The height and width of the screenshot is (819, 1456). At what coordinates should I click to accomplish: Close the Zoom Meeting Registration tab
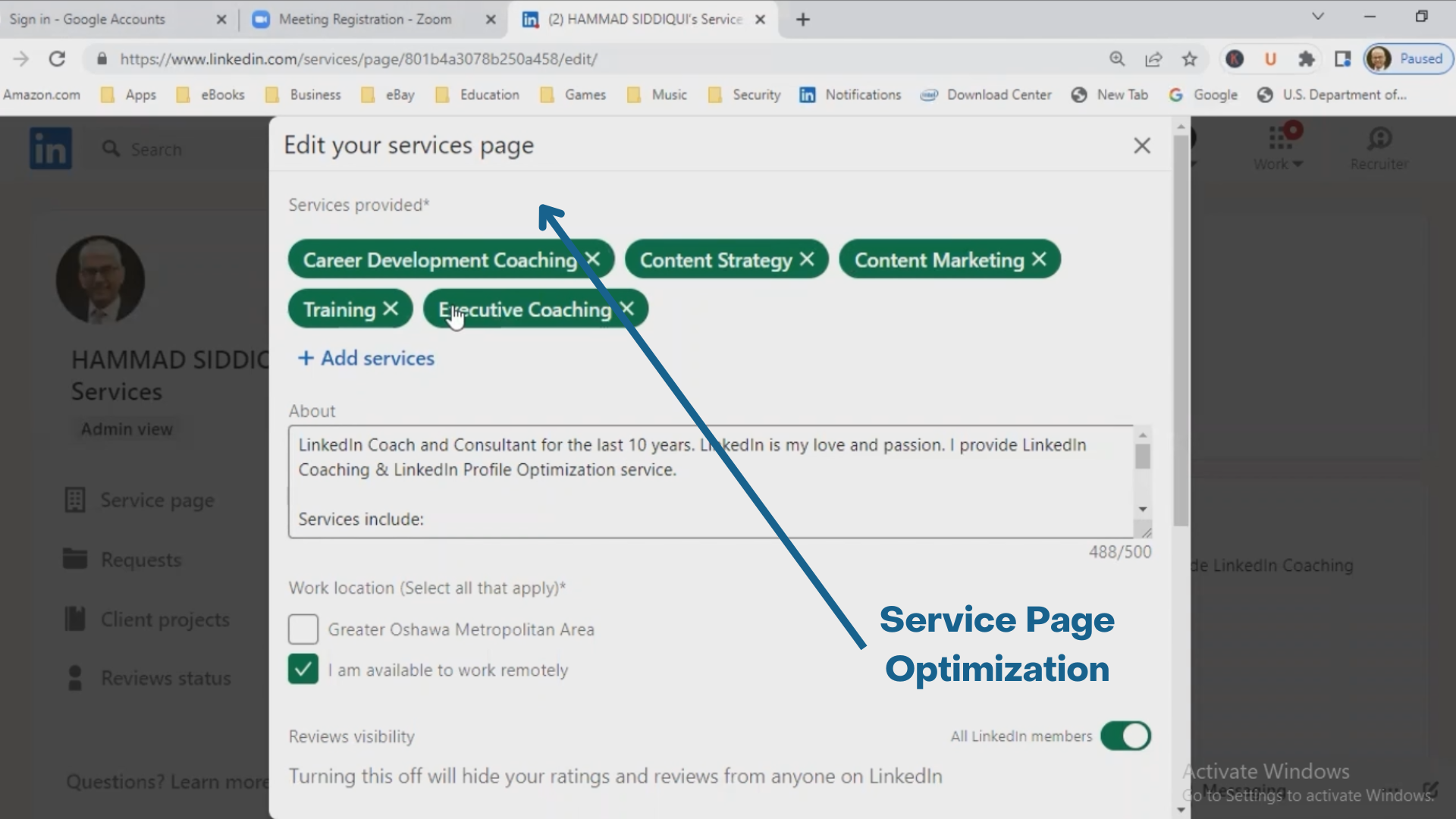click(491, 20)
